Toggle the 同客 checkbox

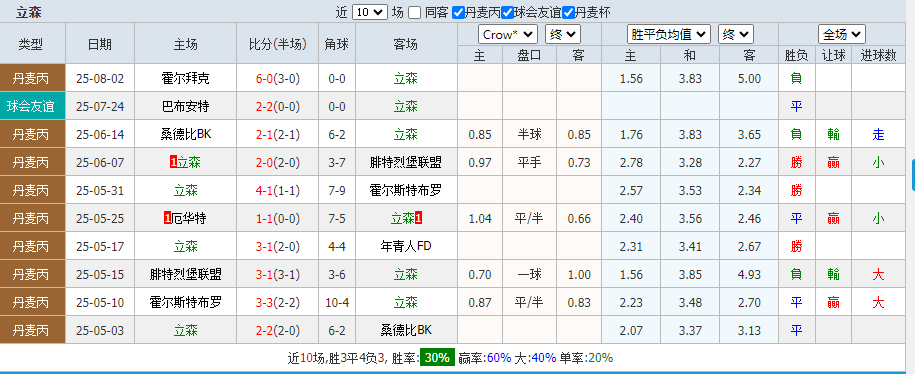coord(414,12)
